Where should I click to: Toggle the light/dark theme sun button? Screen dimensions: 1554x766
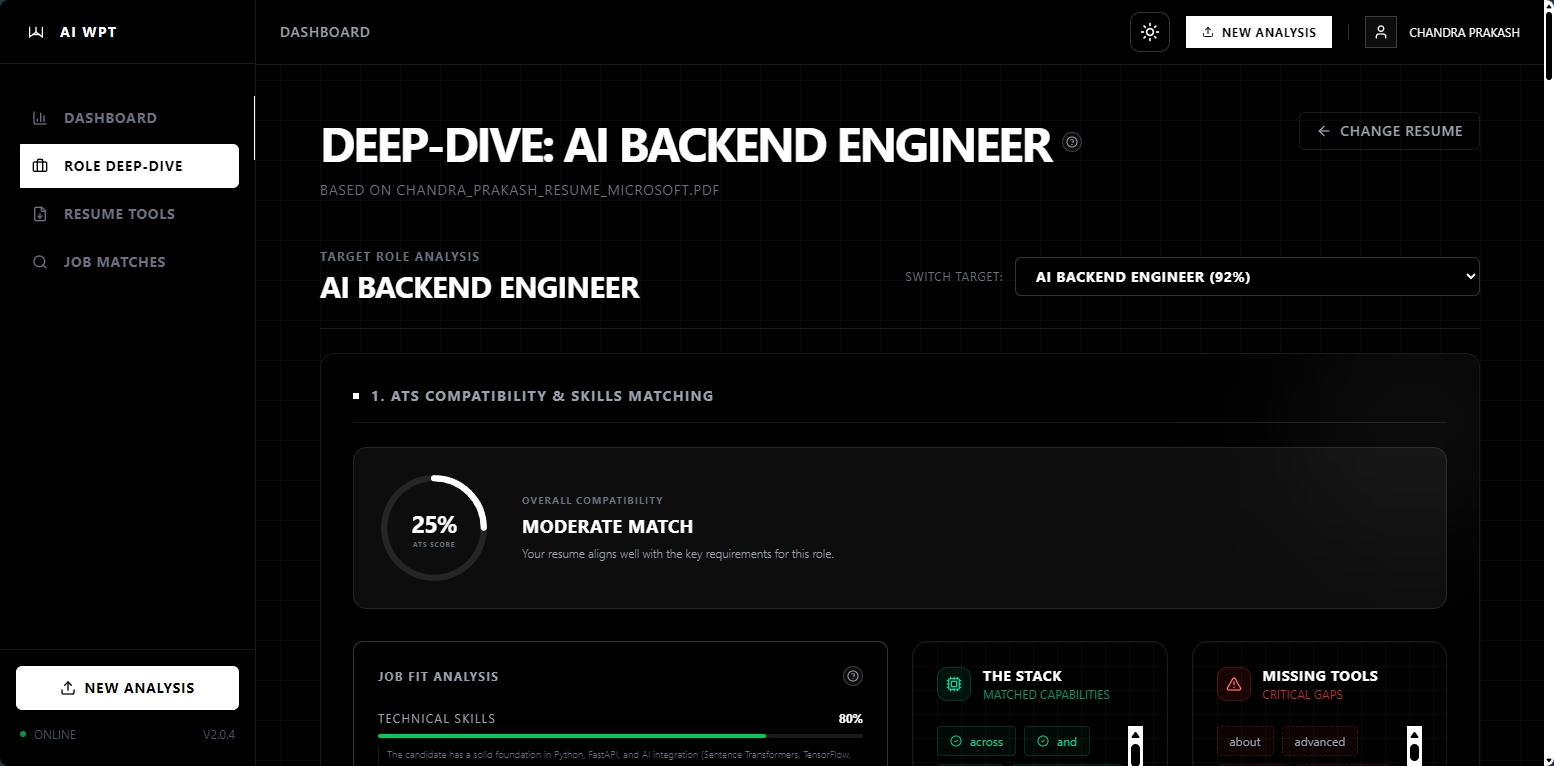(x=1150, y=32)
